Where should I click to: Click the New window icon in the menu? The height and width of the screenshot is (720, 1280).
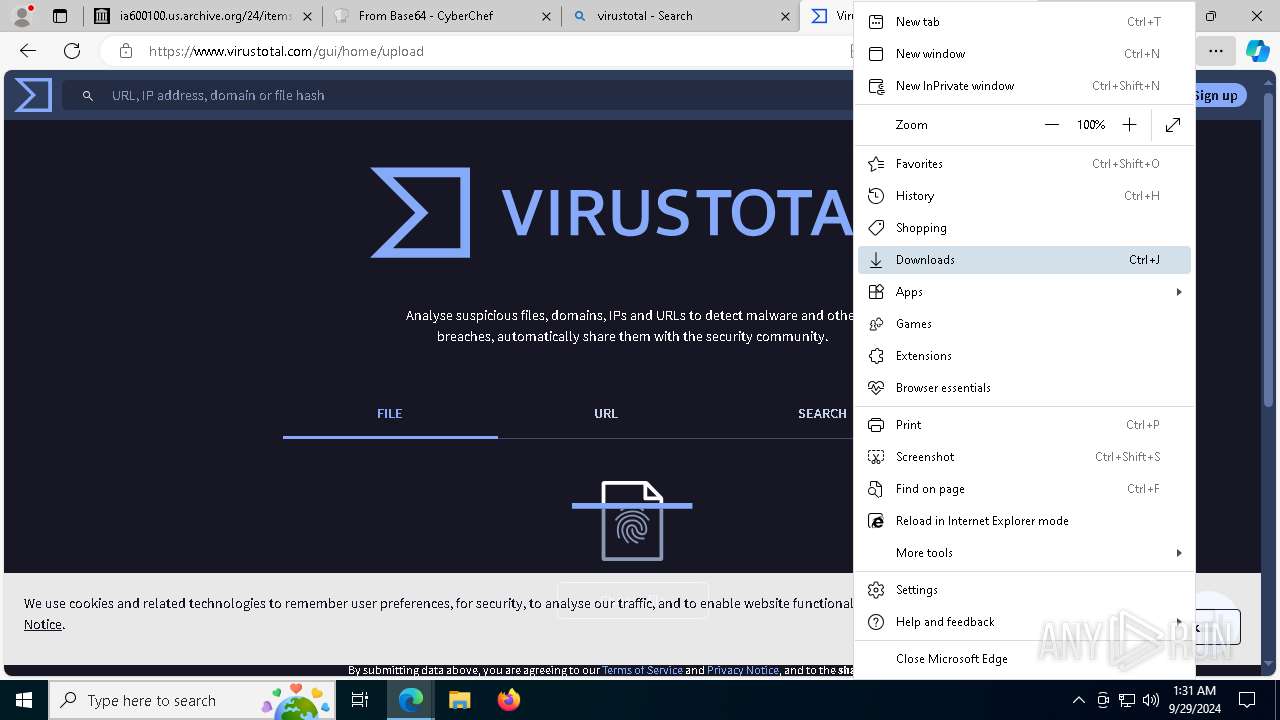point(876,54)
